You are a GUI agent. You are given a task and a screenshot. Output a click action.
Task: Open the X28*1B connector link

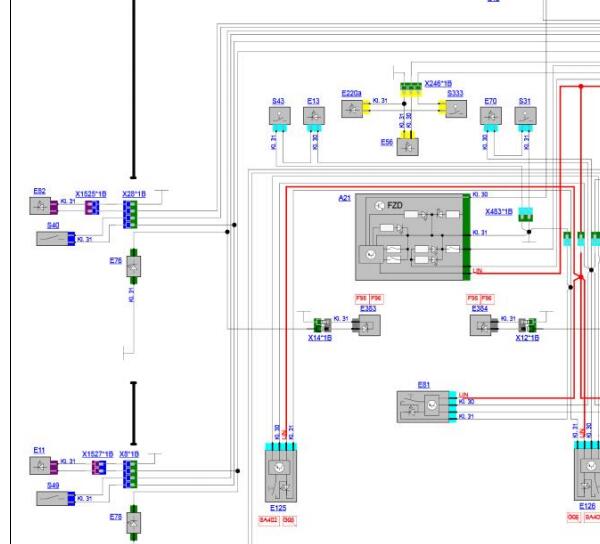click(134, 194)
